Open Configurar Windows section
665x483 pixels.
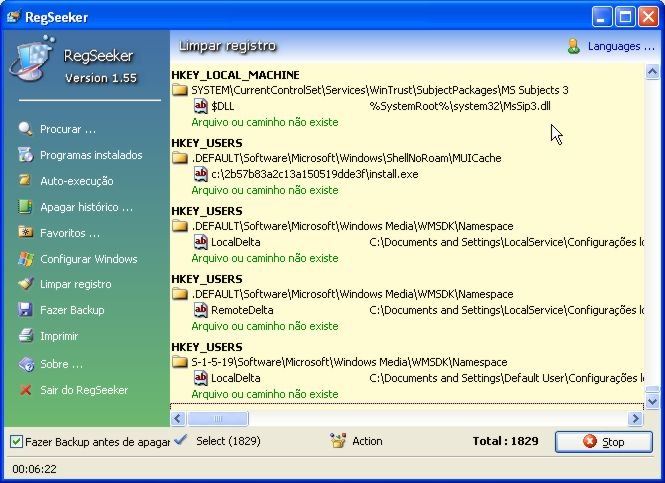89,259
